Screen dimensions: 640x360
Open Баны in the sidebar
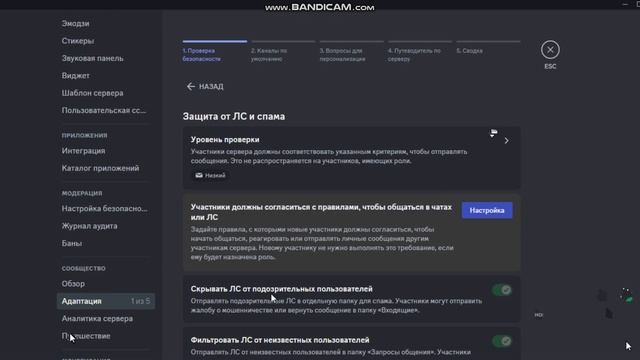72,243
